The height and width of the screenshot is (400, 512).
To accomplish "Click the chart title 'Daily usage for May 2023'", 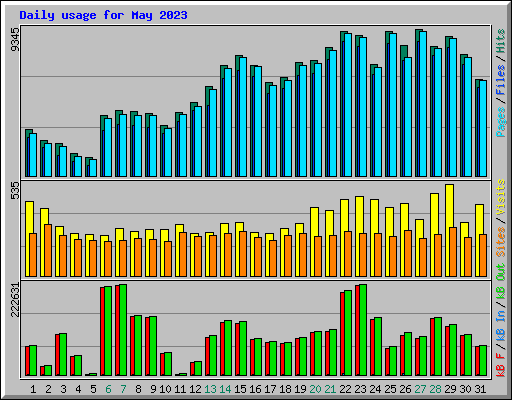I will pos(103,15).
